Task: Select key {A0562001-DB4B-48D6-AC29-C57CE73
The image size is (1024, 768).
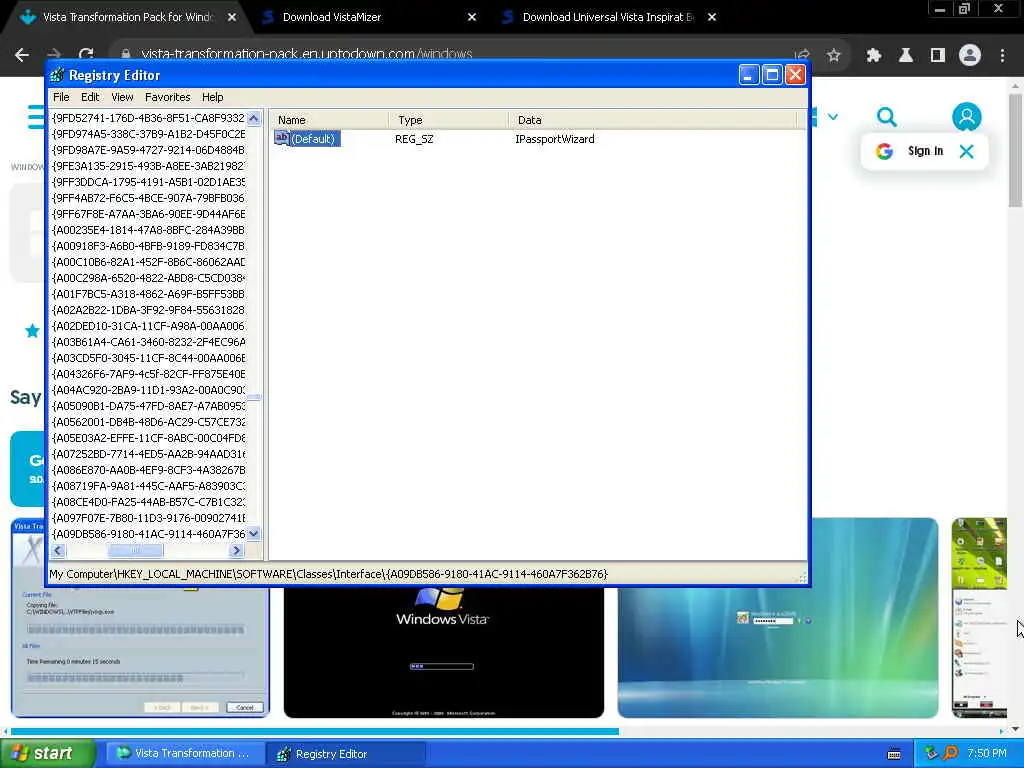Action: [148, 422]
